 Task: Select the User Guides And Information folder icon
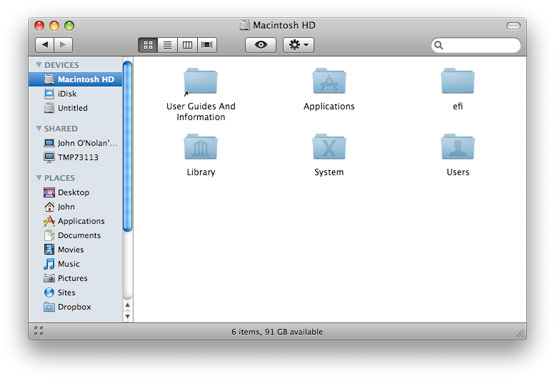click(200, 81)
